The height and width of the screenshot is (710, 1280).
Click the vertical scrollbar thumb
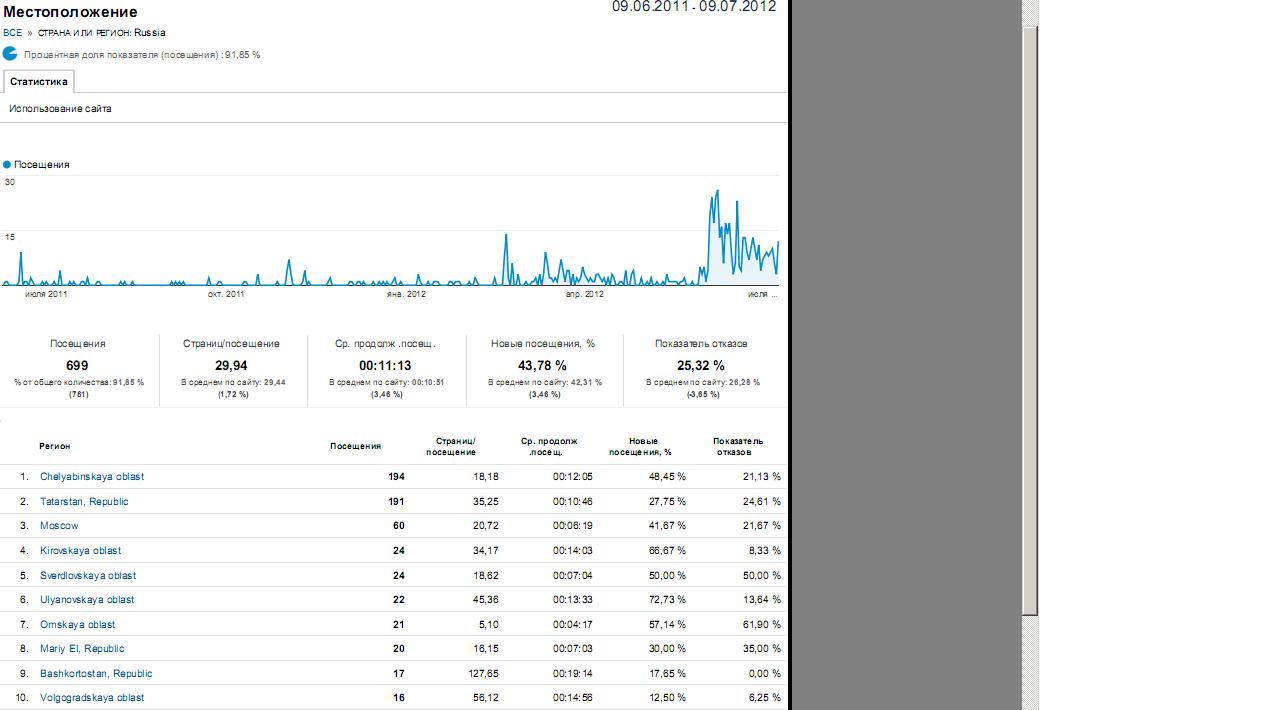pos(1030,320)
